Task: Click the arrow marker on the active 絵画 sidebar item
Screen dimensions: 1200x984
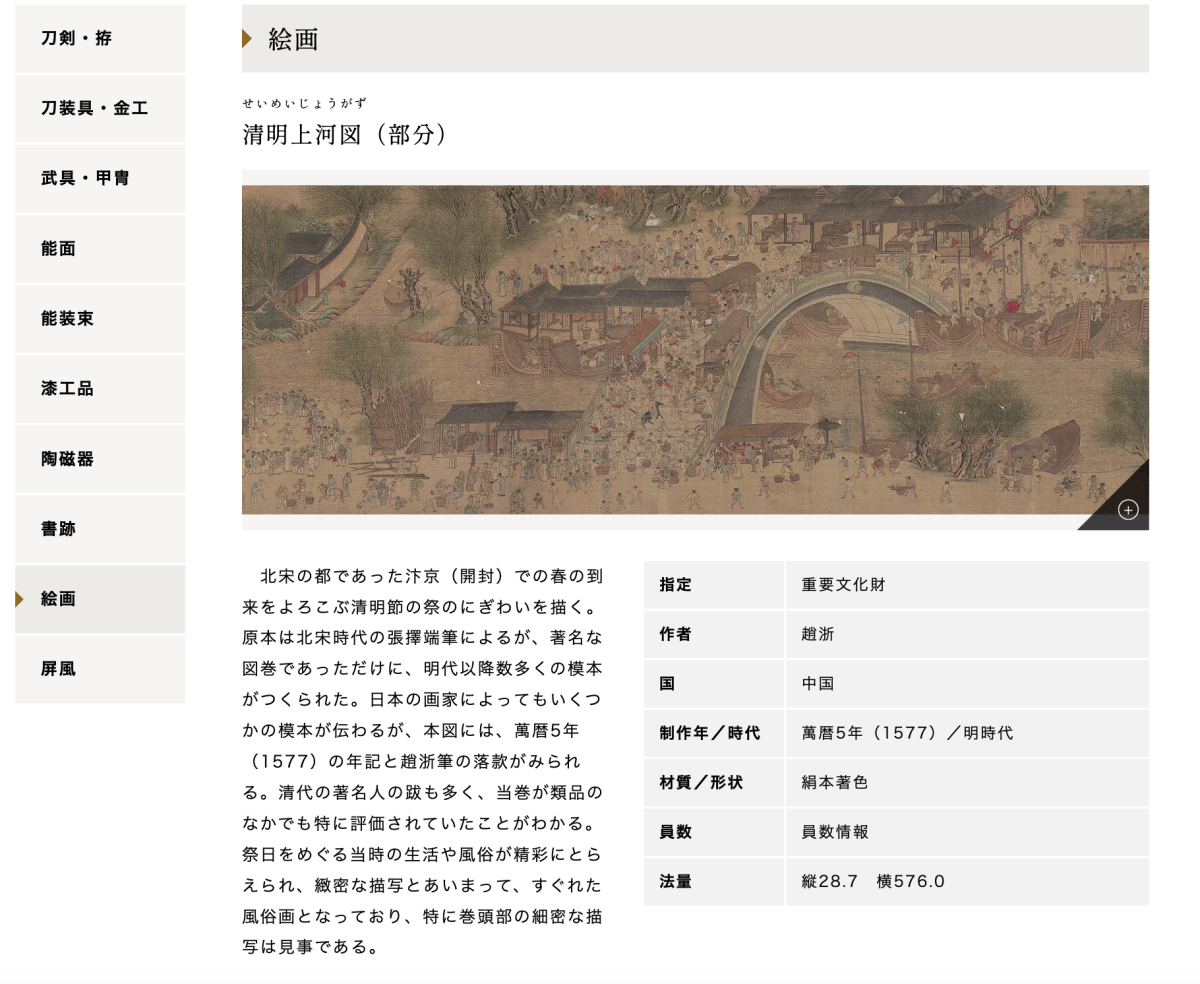Action: [19, 599]
